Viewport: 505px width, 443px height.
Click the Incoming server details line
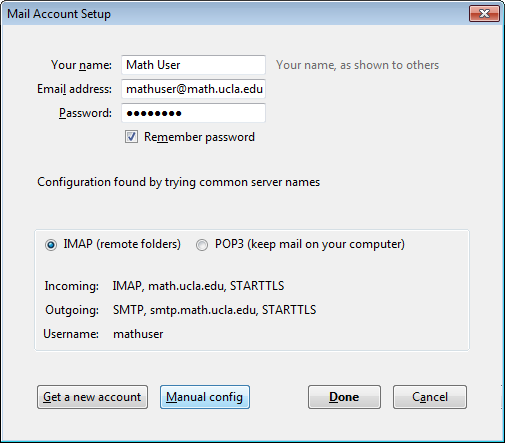(198, 286)
